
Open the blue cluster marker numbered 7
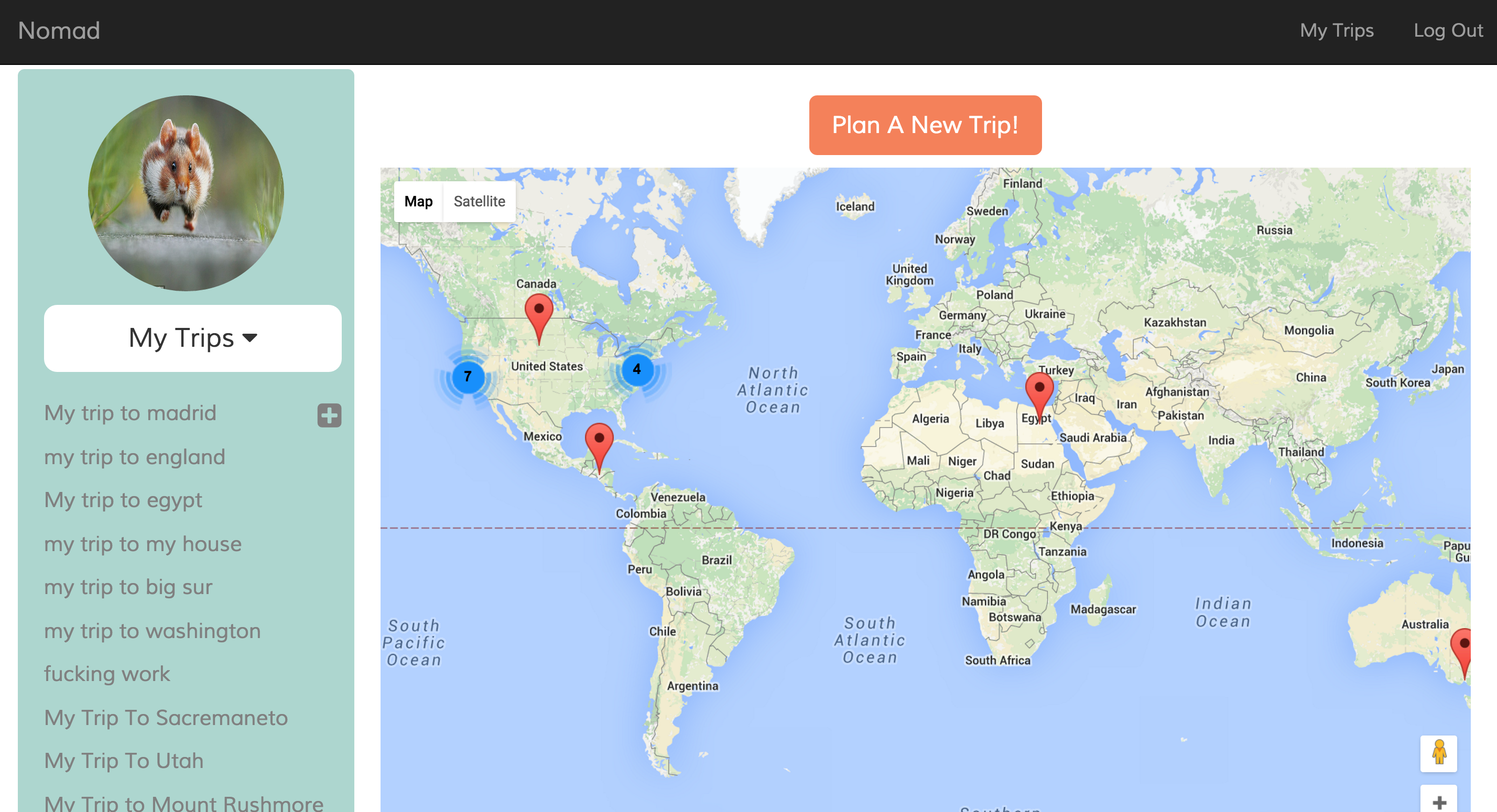468,376
